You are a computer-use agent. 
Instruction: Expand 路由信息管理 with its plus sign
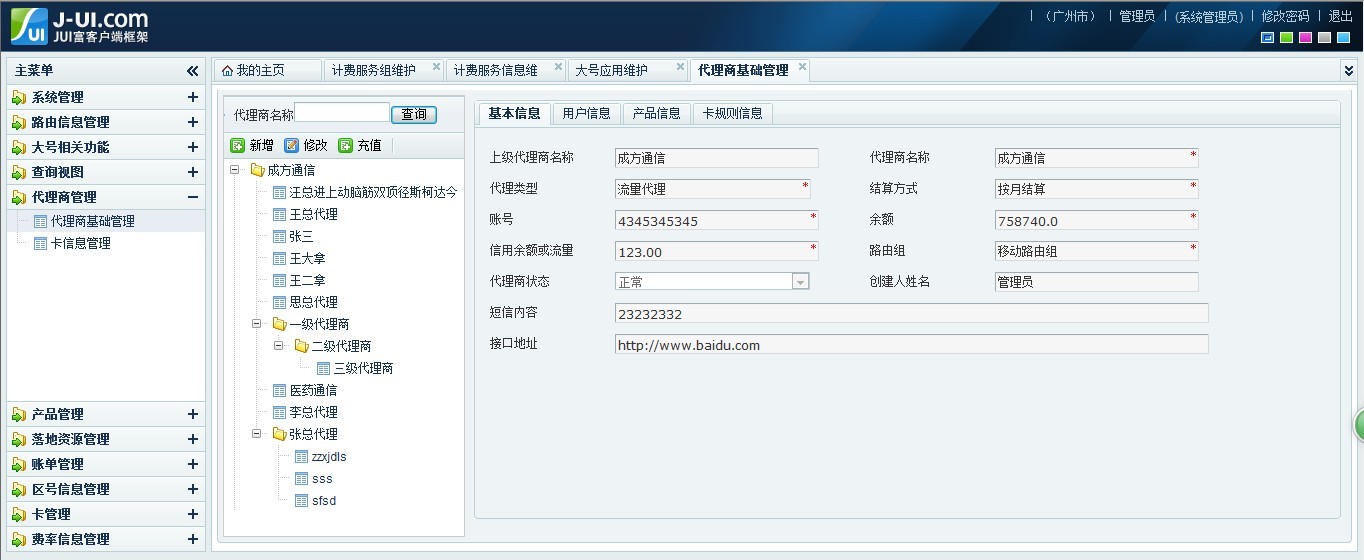click(x=193, y=122)
